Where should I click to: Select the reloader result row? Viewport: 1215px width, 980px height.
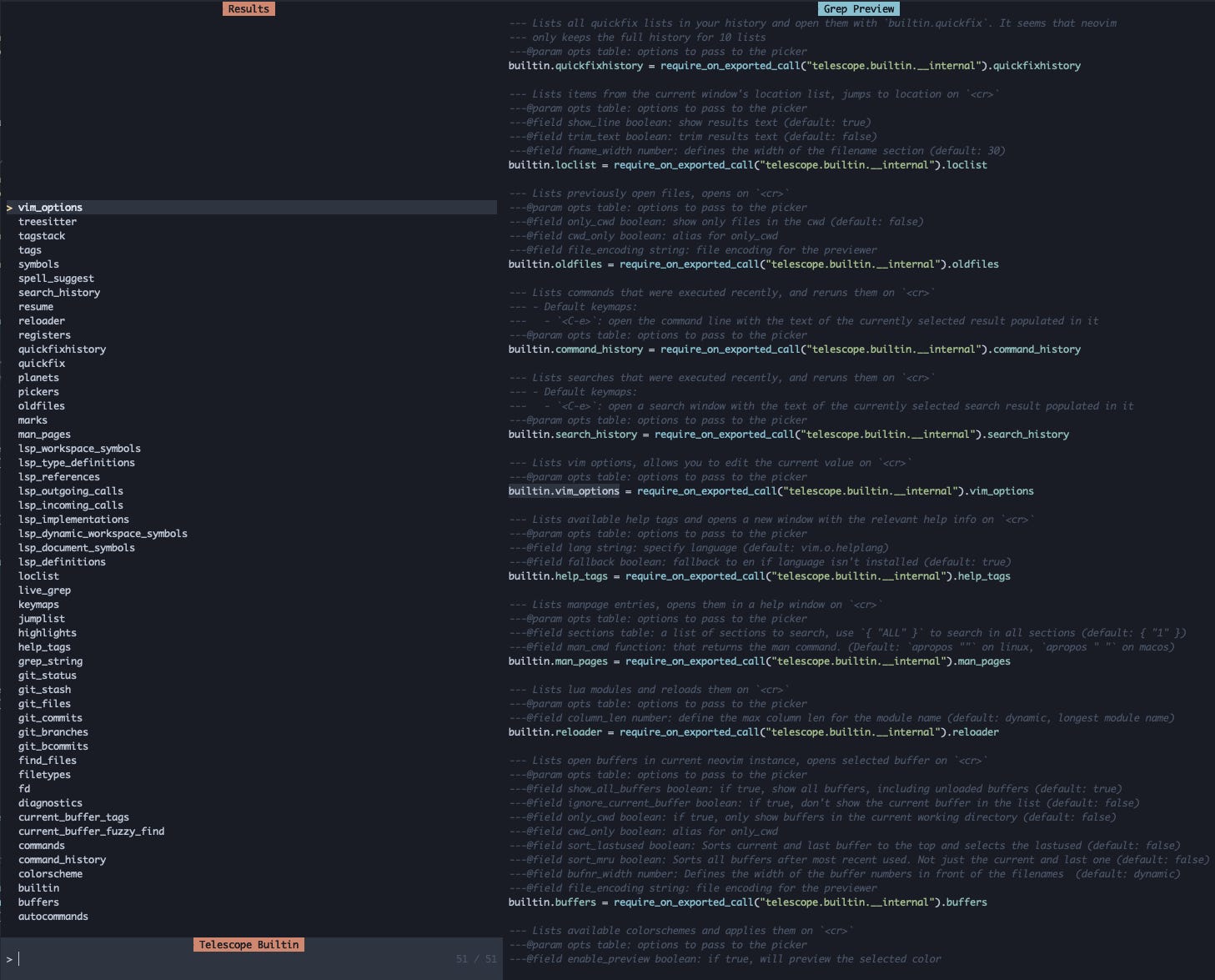42,321
